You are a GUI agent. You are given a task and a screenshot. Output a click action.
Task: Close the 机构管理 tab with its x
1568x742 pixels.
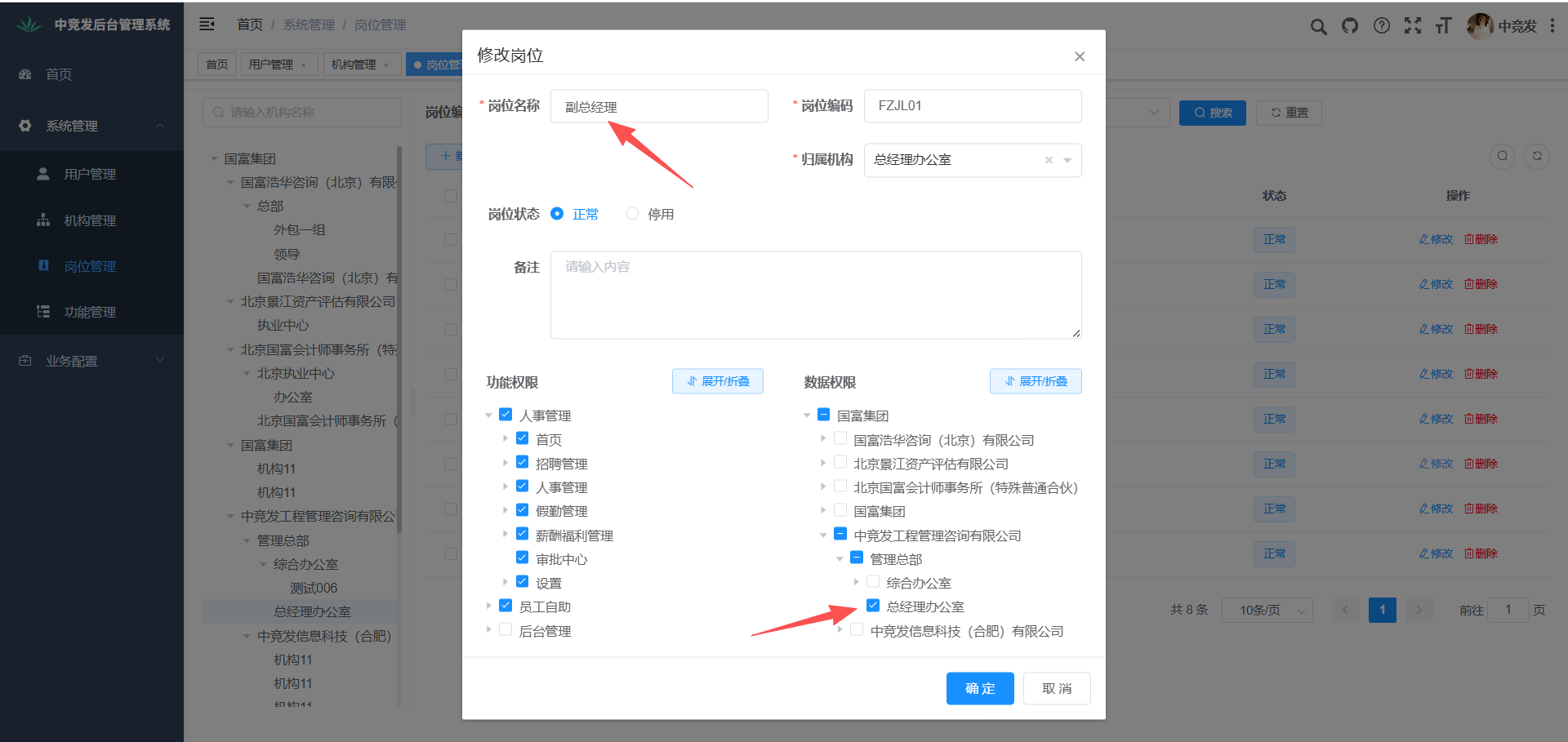click(x=386, y=65)
